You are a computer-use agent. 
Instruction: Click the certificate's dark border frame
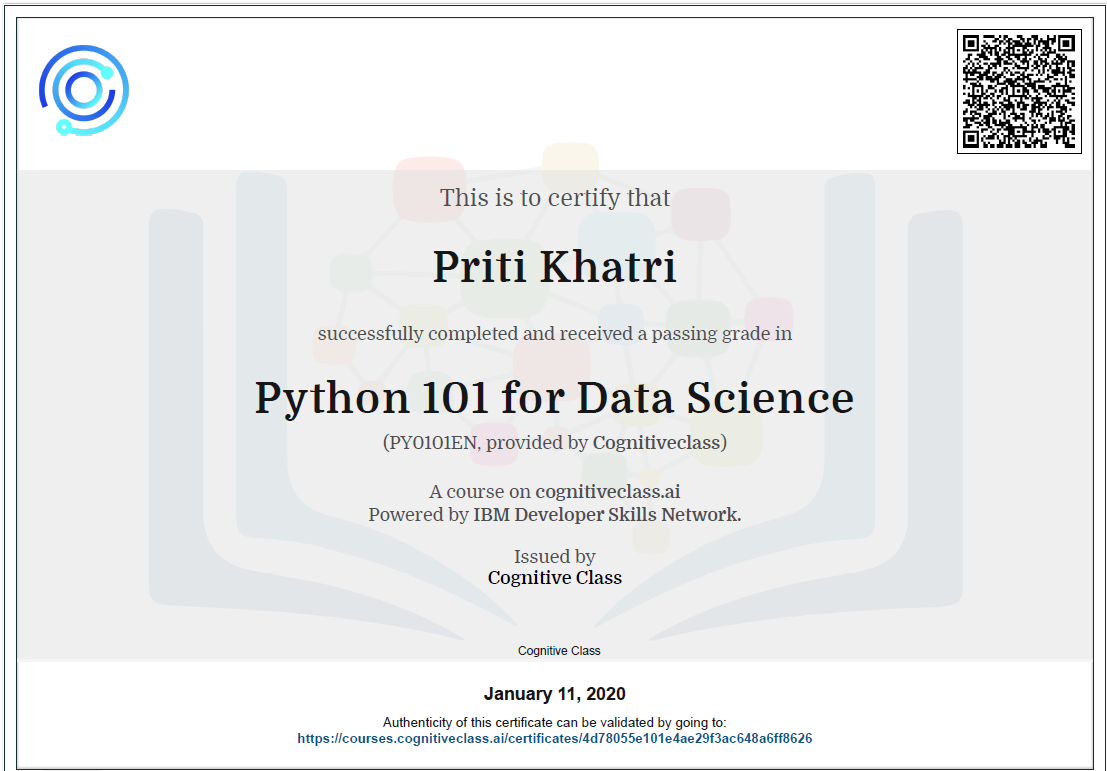[553, 5]
